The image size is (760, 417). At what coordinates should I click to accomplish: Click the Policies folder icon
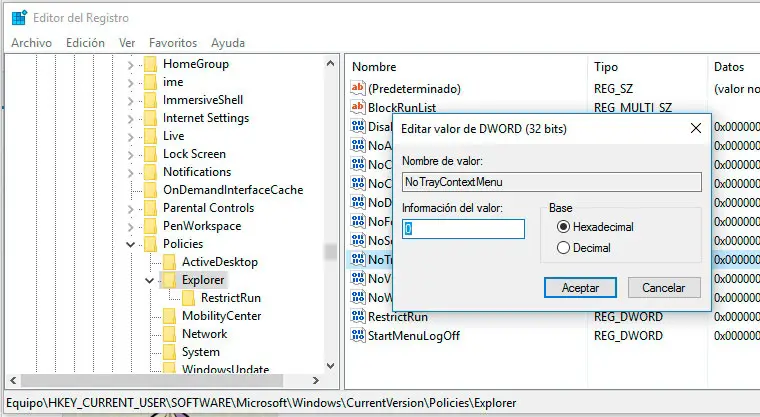click(x=151, y=243)
